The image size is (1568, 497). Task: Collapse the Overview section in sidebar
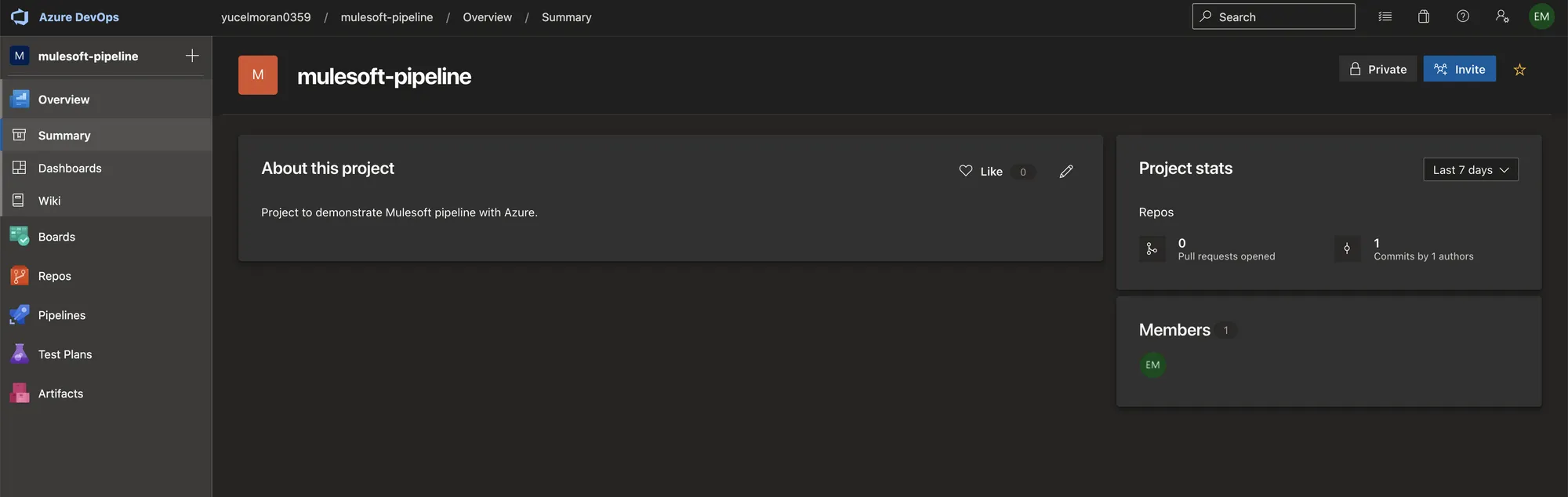point(106,100)
